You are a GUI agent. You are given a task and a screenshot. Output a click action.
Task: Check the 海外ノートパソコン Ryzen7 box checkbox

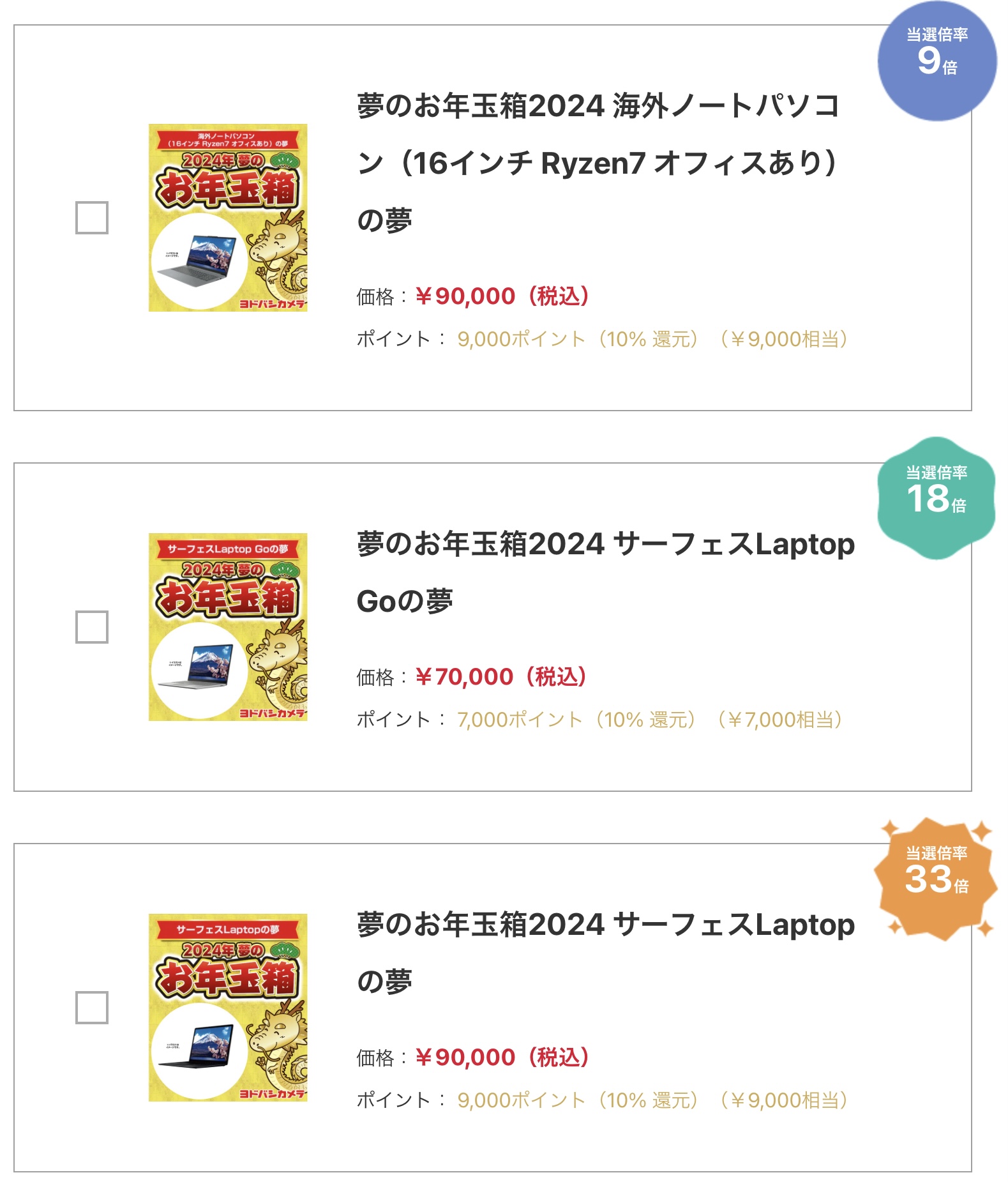[x=92, y=218]
